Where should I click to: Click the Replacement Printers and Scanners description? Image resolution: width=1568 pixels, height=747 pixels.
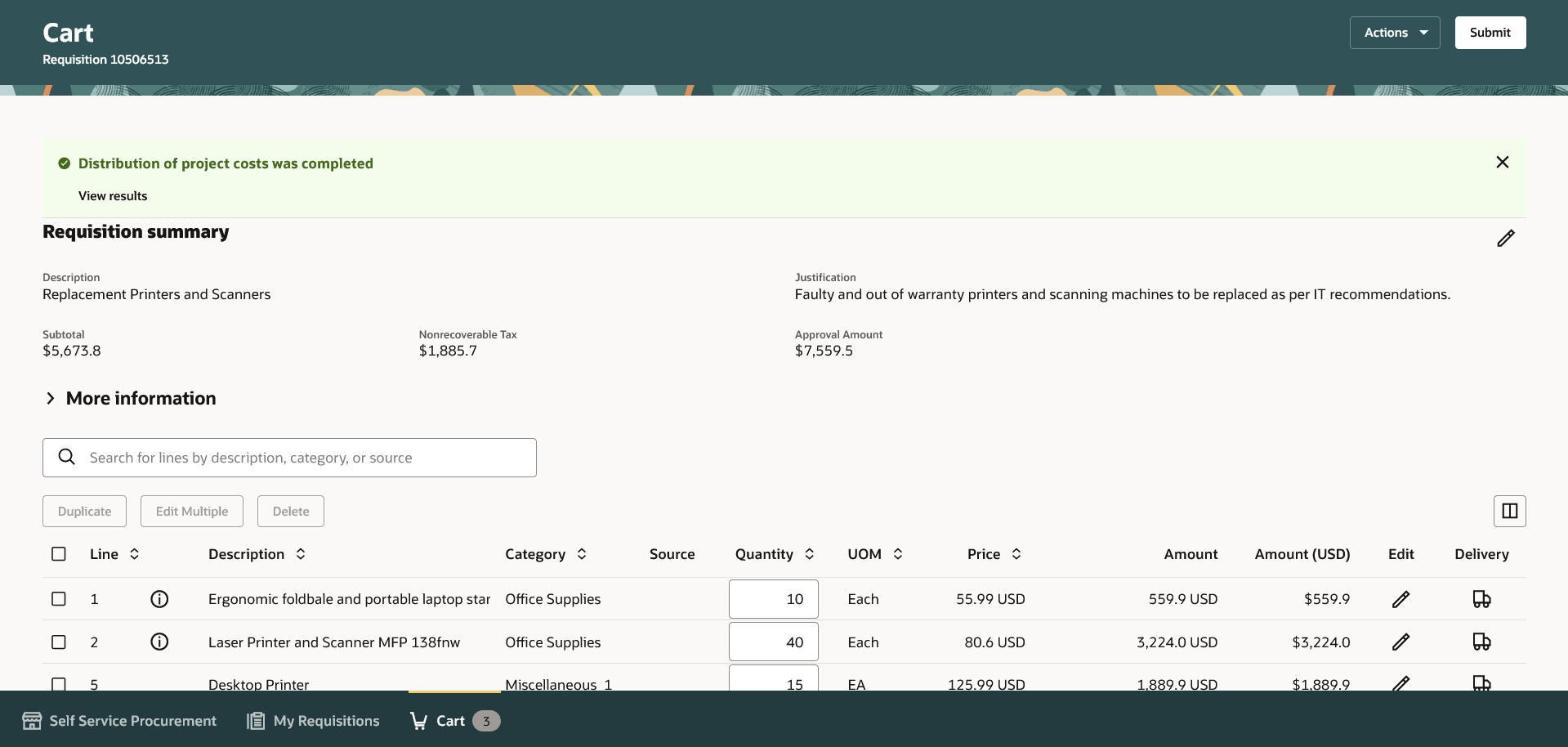click(x=157, y=294)
